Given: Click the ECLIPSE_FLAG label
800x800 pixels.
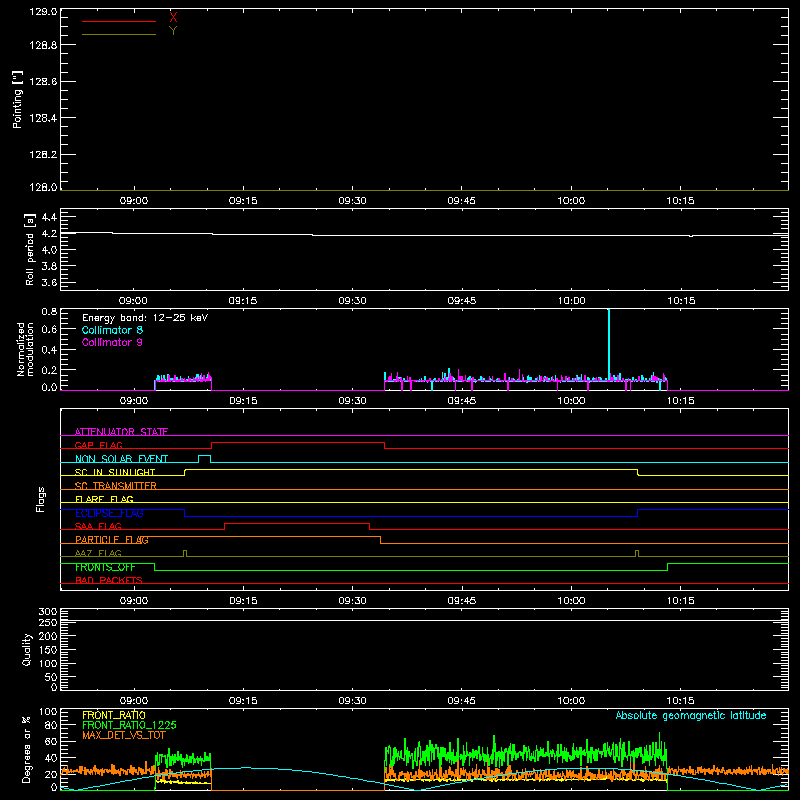Looking at the screenshot, I should pos(109,513).
